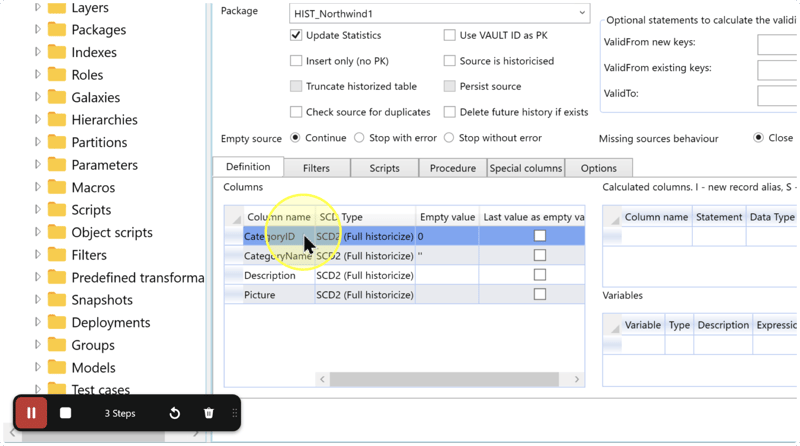Toggle Last value checkbox for CategoryID row

pyautogui.click(x=539, y=236)
